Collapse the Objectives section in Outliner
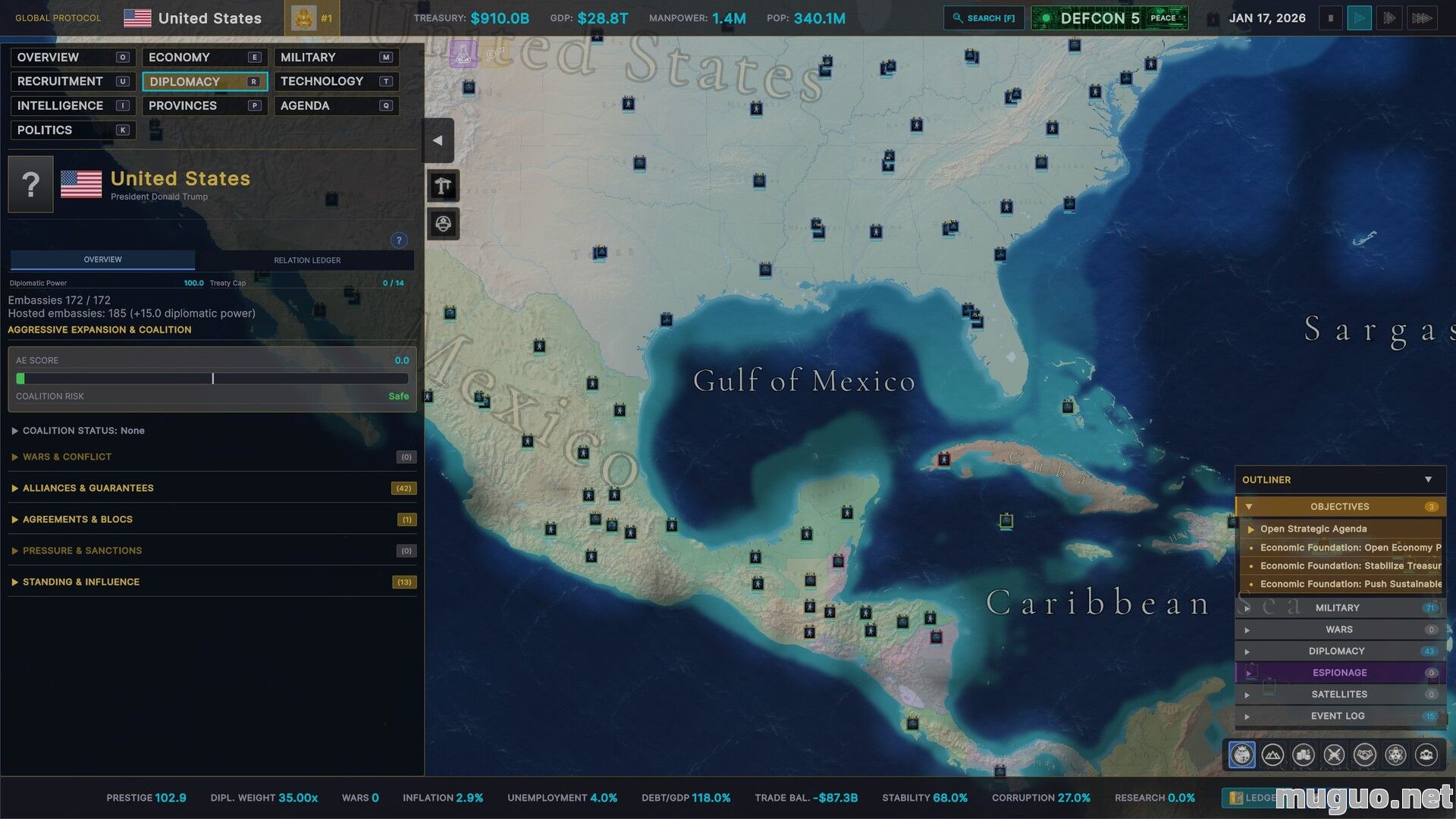This screenshot has height=819, width=1456. tap(1340, 507)
